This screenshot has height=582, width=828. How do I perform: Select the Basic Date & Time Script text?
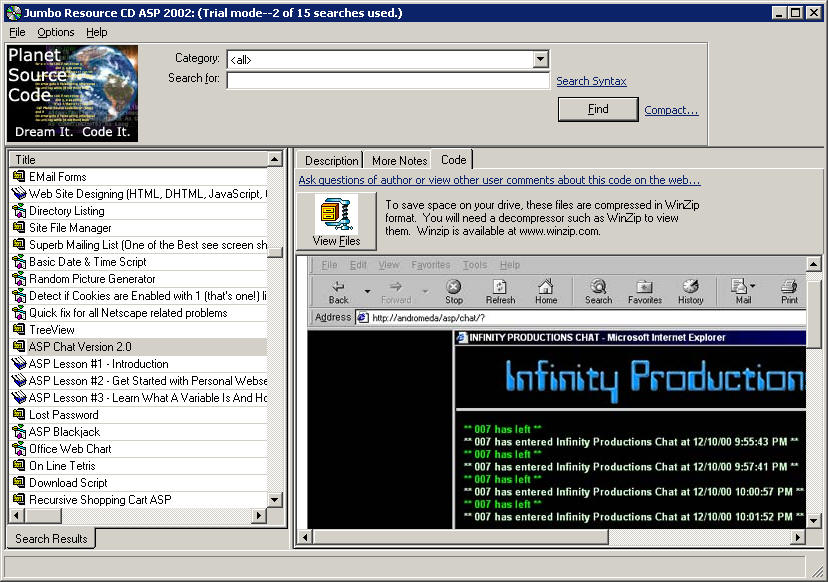88,261
